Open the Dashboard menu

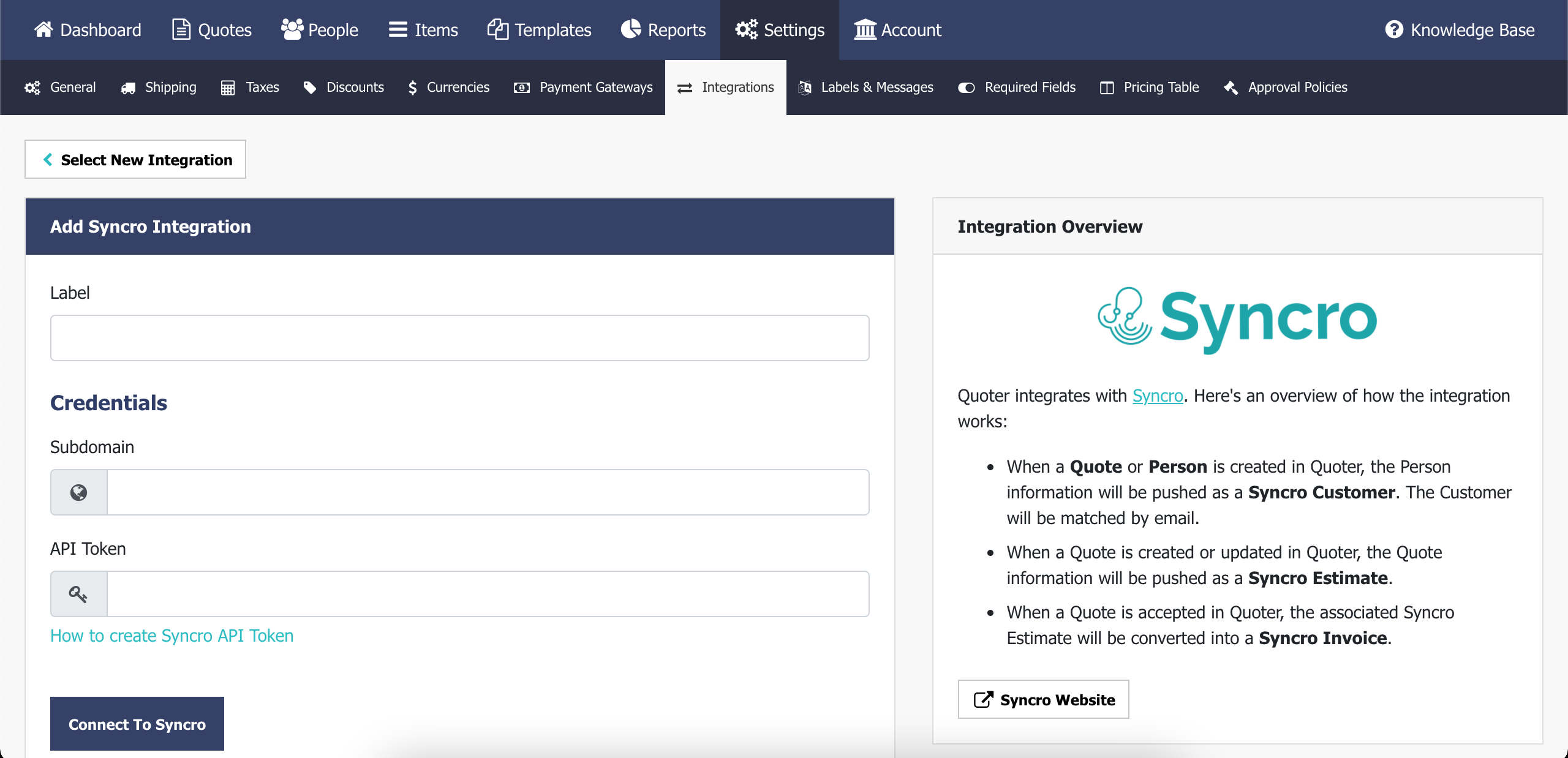(x=88, y=29)
